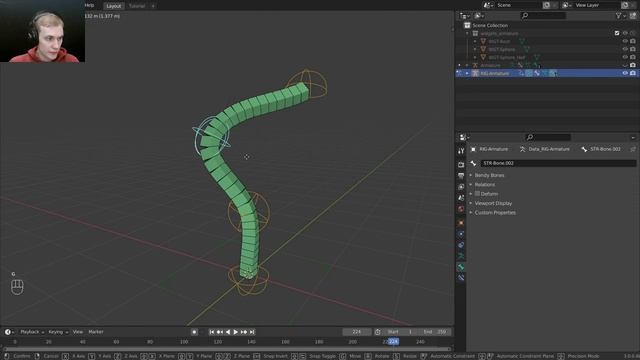Open the World properties tab

click(x=461, y=209)
